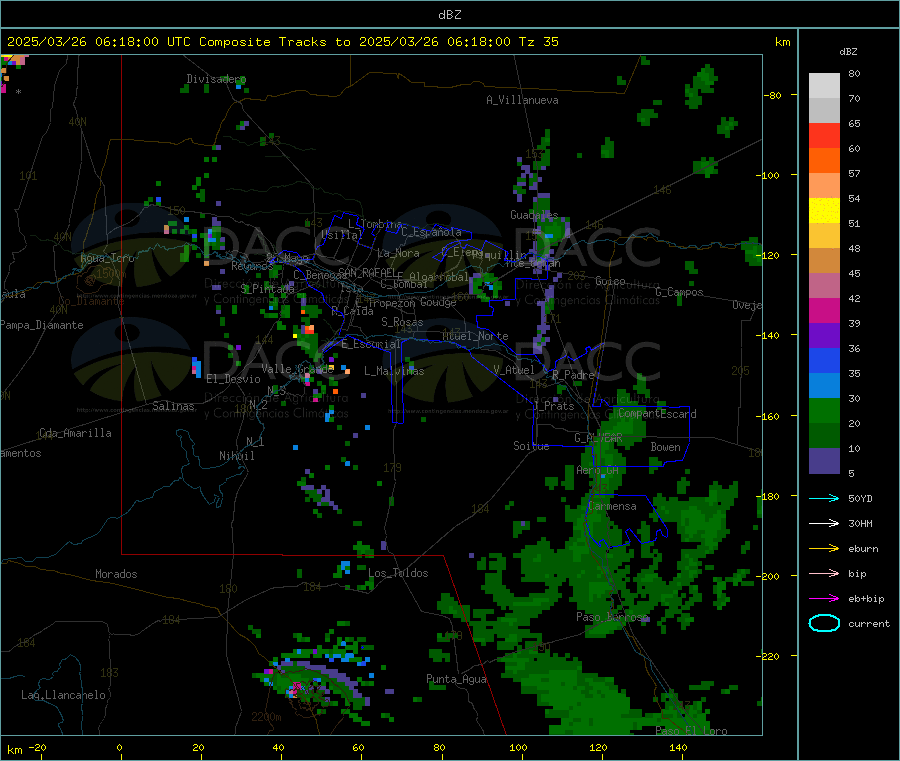This screenshot has height=761, width=900.
Task: Click the La_Nora map label
Action: pyautogui.click(x=398, y=253)
